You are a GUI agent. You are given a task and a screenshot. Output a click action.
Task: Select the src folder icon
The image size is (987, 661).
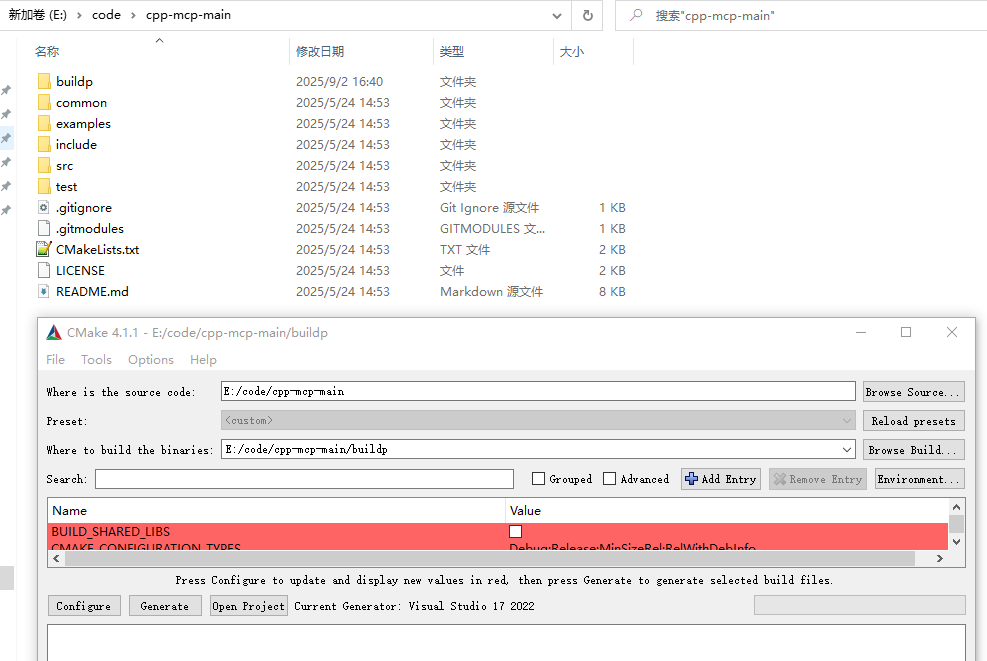44,166
